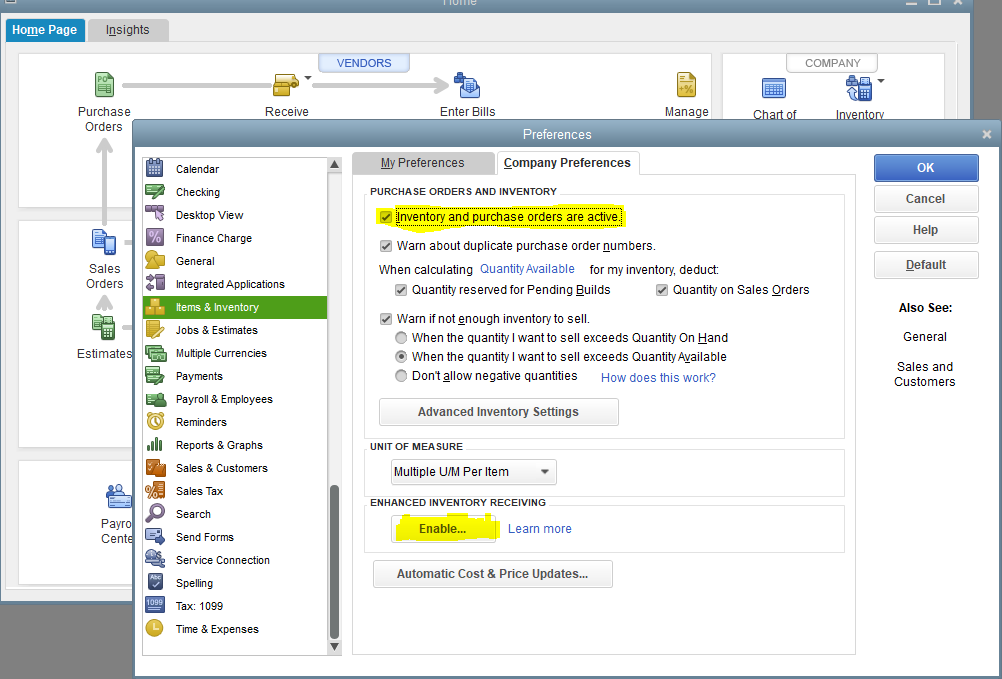Click the Manage sales tax icon
The height and width of the screenshot is (679, 1002).
coord(686,85)
